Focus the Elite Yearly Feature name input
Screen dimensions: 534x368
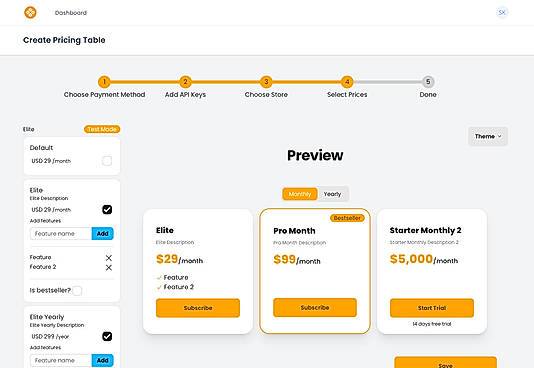pos(61,360)
